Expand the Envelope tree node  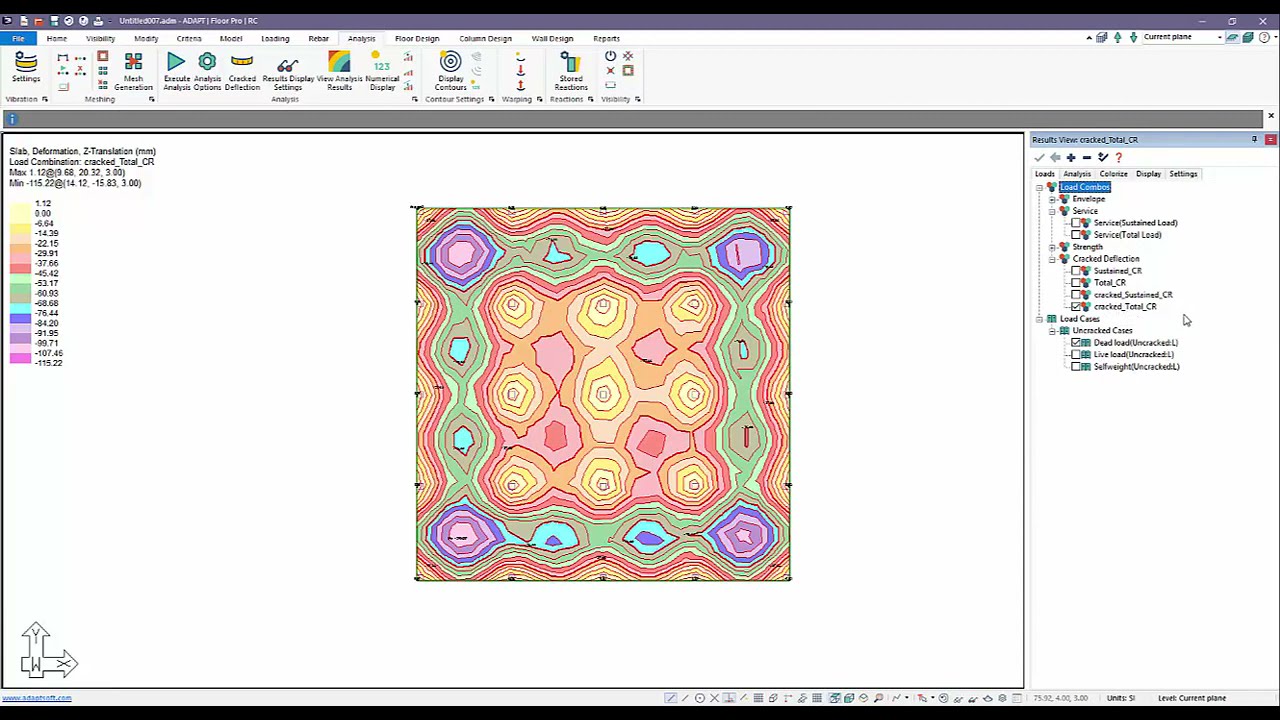pos(1052,199)
